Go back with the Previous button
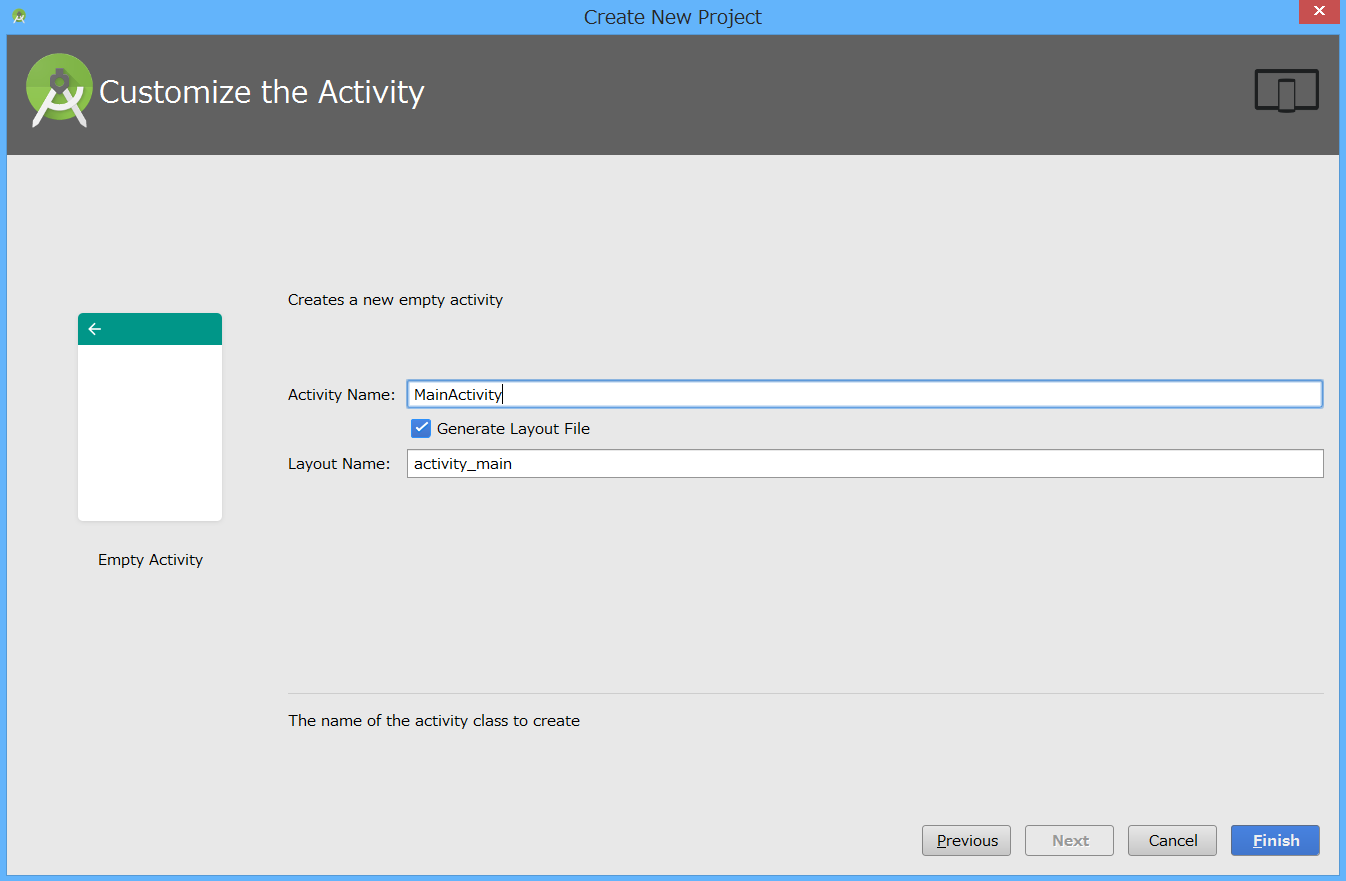The width and height of the screenshot is (1346, 881). tap(966, 841)
